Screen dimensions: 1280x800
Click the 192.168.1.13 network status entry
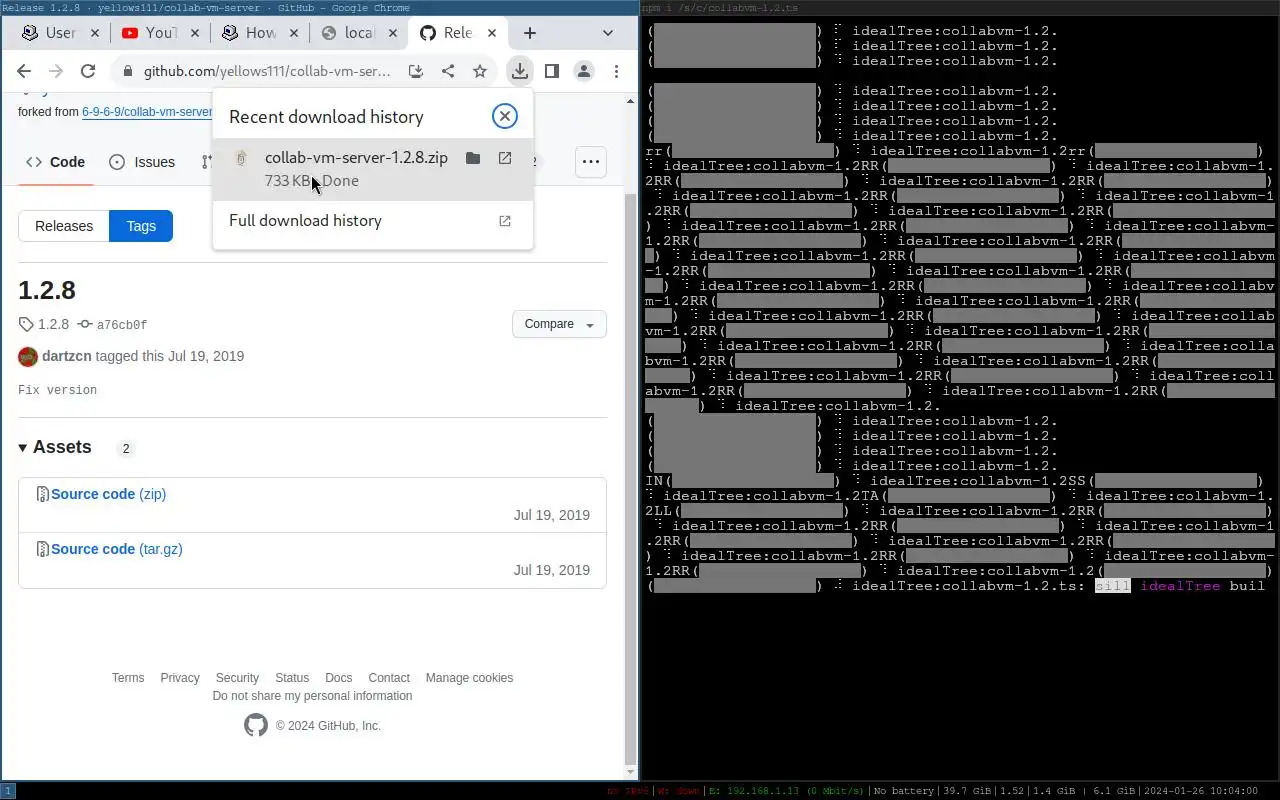coord(787,791)
